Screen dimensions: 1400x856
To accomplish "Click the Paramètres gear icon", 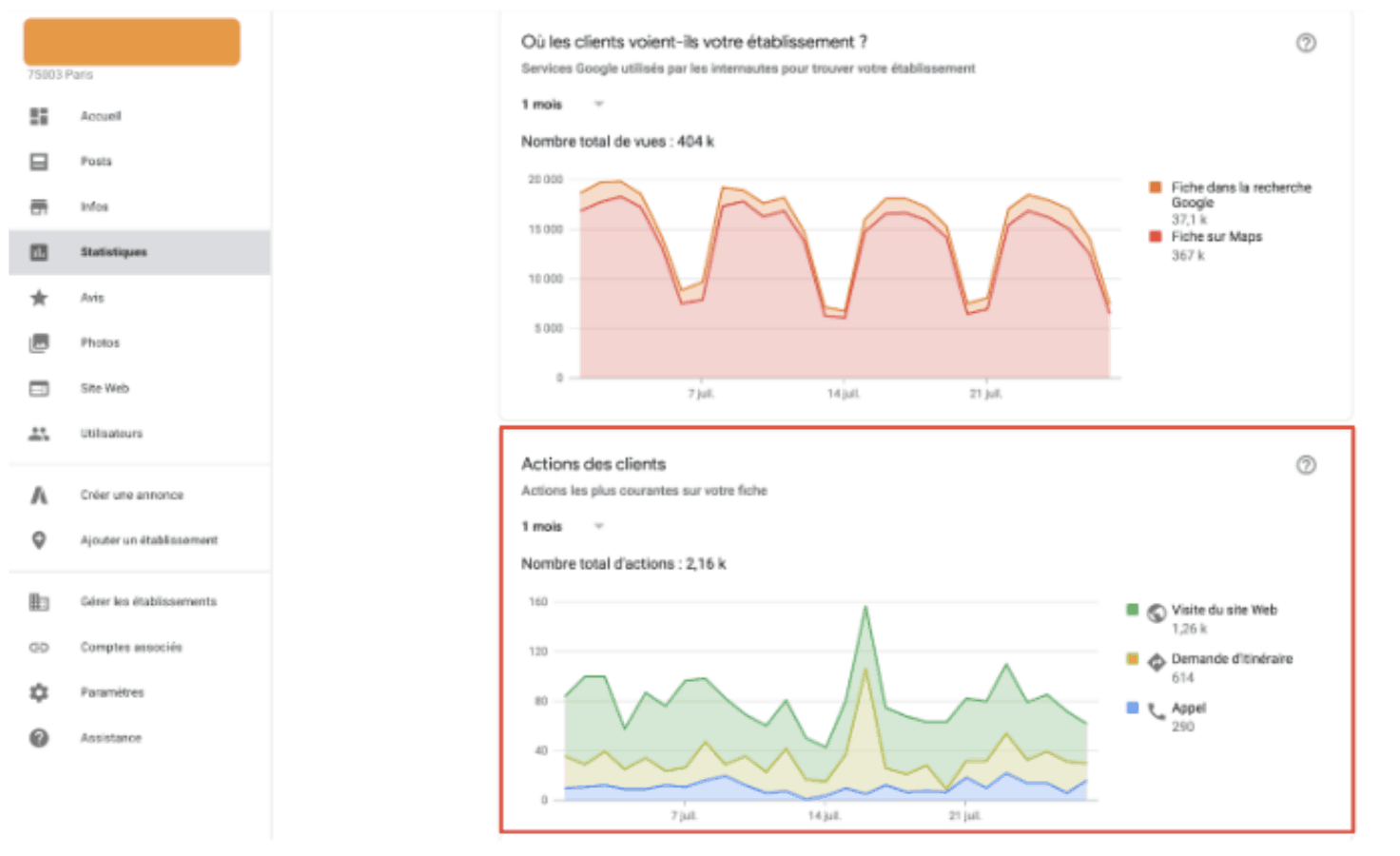I will 39,692.
